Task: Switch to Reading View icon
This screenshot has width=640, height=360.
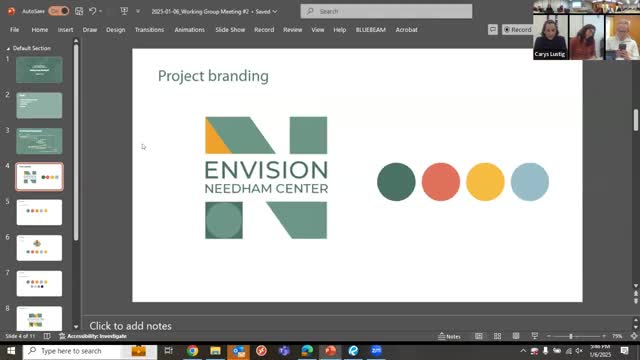Action: (x=516, y=336)
